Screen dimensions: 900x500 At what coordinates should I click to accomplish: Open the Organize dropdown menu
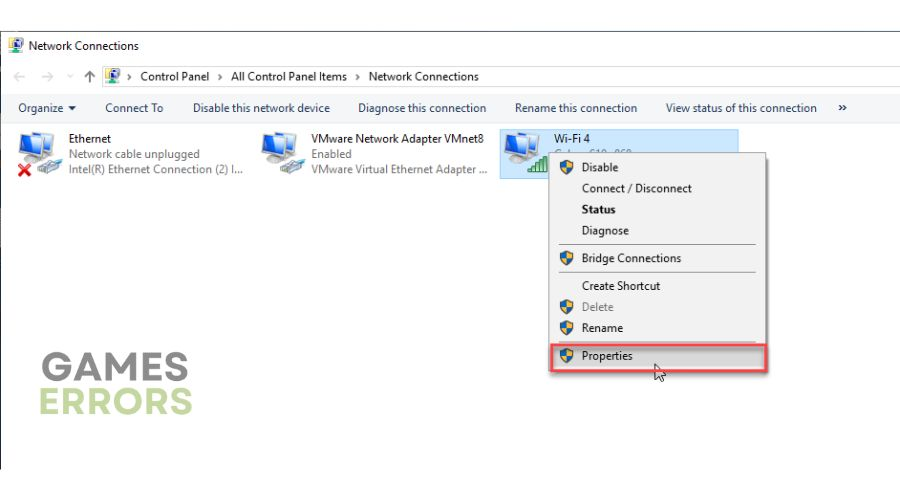47,108
